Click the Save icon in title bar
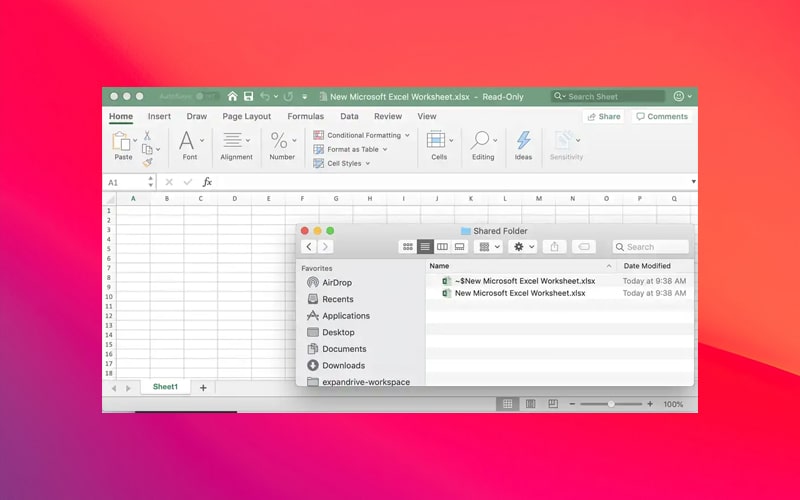800x500 pixels. tap(248, 97)
